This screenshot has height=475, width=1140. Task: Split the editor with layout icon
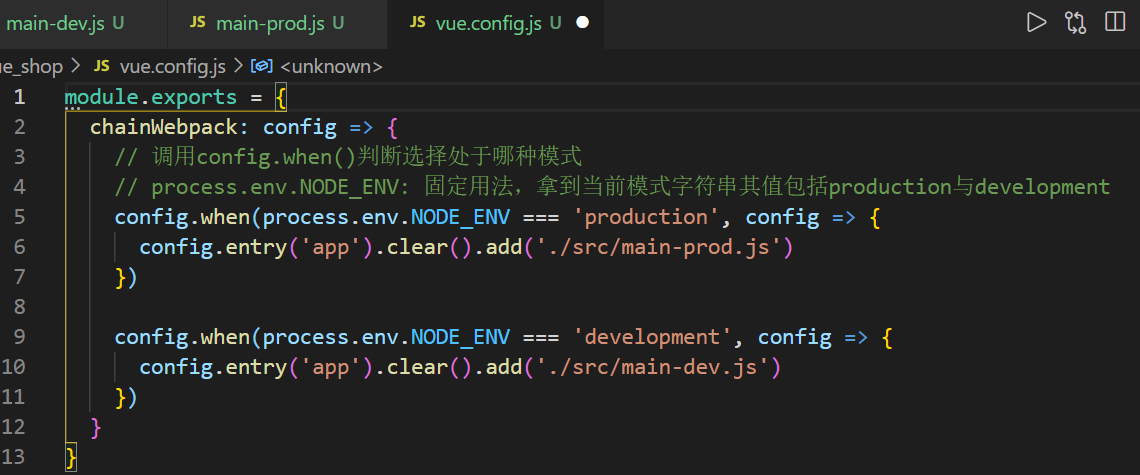1114,22
